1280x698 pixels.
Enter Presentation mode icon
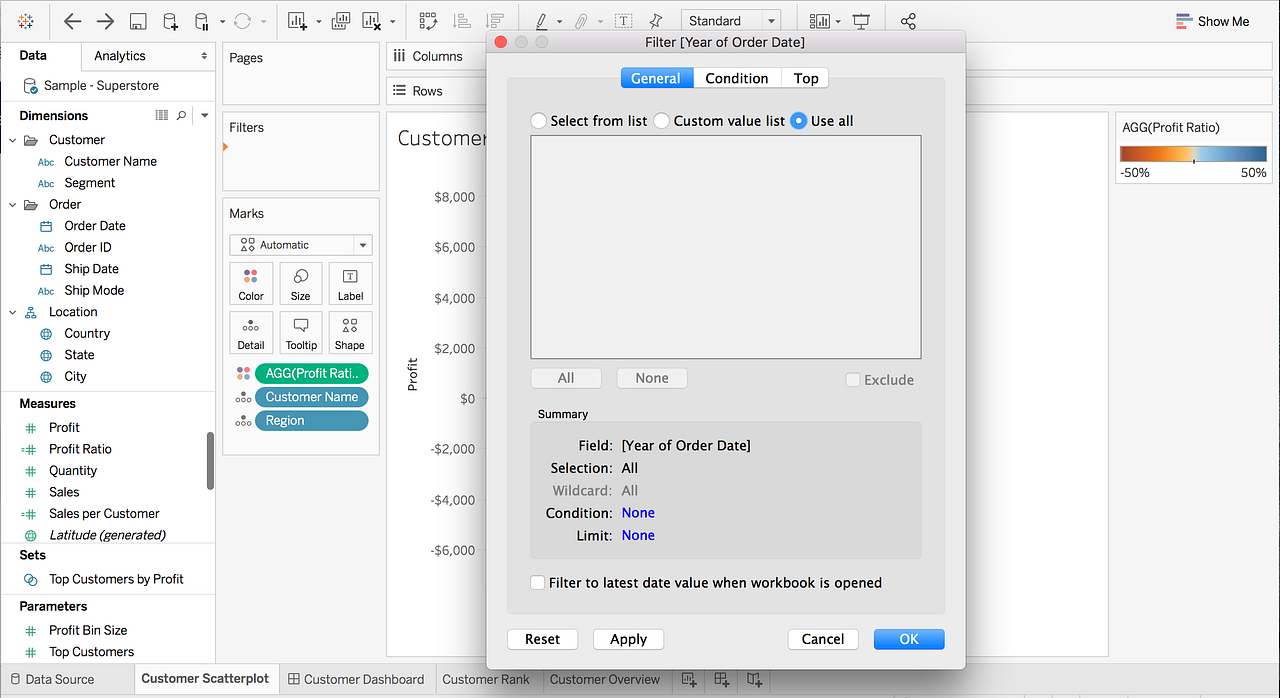tap(861, 21)
